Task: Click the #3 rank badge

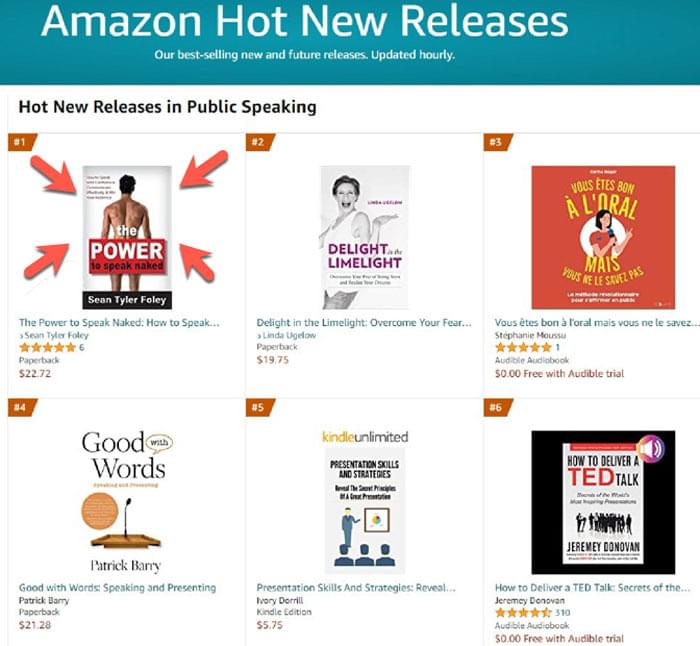Action: tap(495, 141)
